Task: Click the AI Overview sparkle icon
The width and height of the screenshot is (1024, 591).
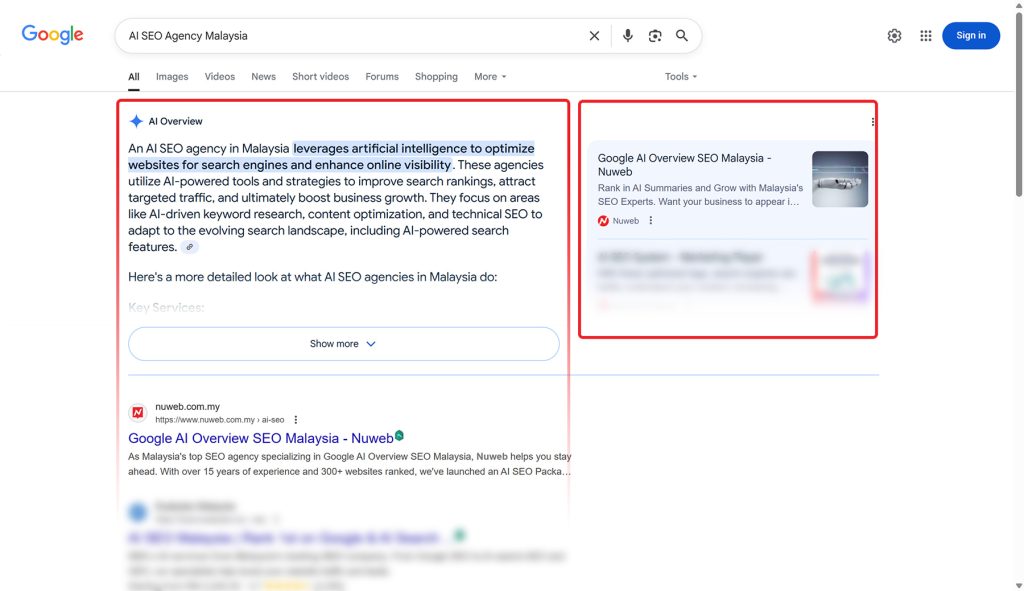Action: click(136, 121)
